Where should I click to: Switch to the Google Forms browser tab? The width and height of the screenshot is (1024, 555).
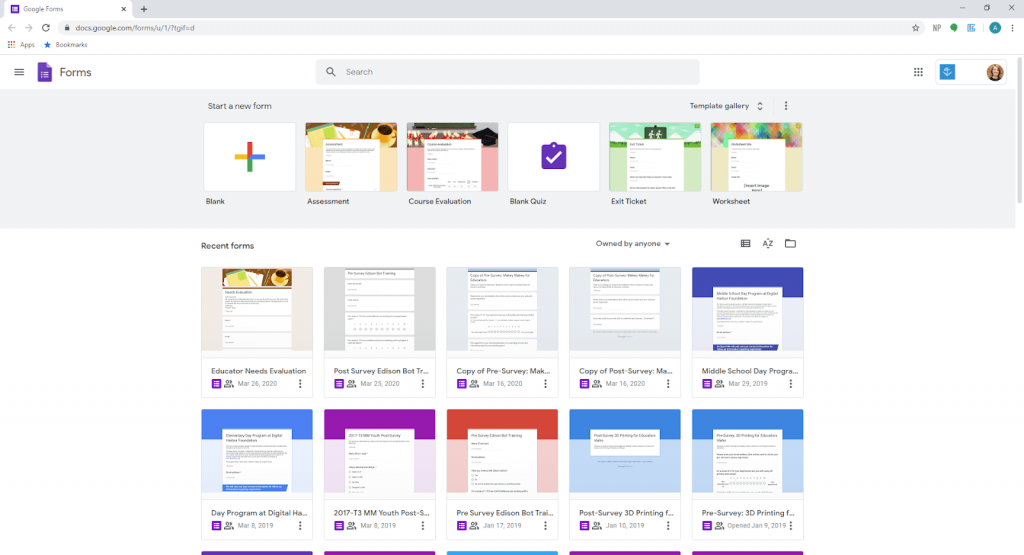coord(68,9)
